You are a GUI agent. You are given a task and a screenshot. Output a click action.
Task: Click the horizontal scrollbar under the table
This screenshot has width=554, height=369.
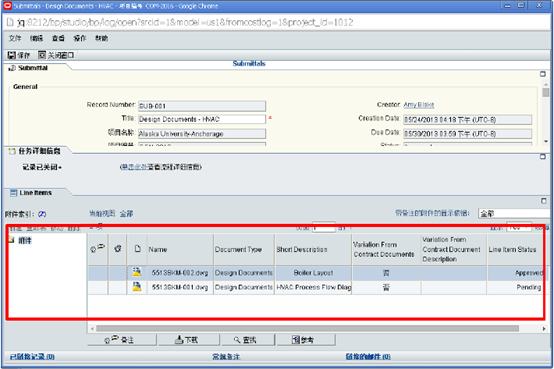(x=307, y=328)
